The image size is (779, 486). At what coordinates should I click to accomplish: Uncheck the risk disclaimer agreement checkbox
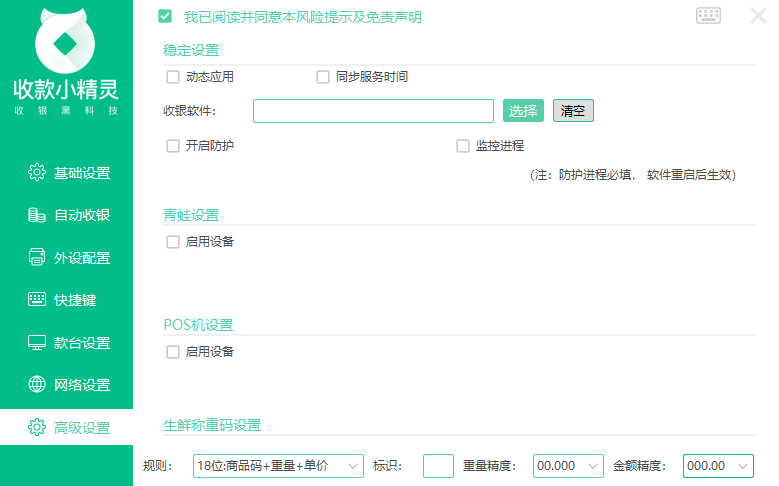(x=165, y=17)
